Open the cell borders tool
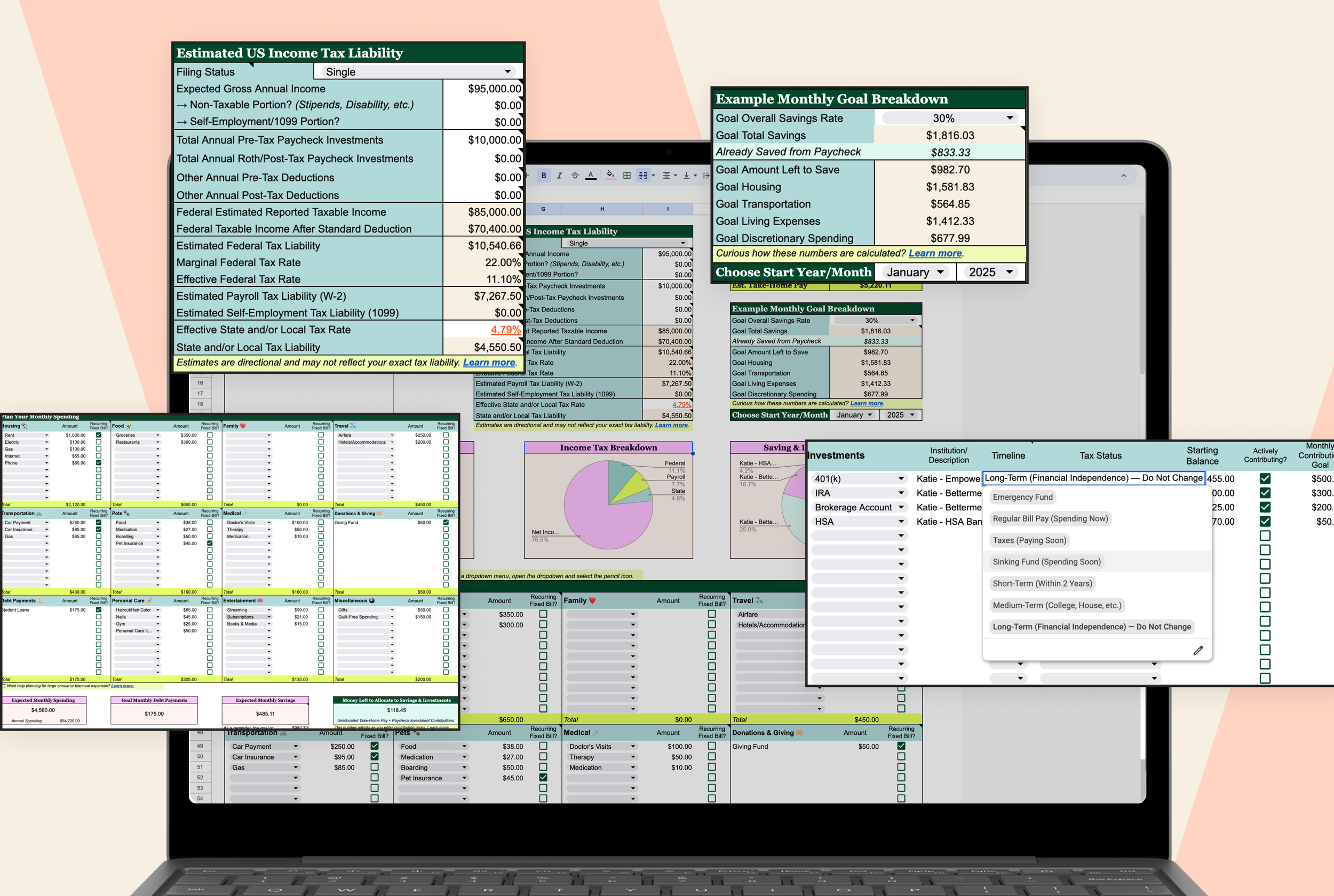Viewport: 1334px width, 896px height. coord(627,175)
